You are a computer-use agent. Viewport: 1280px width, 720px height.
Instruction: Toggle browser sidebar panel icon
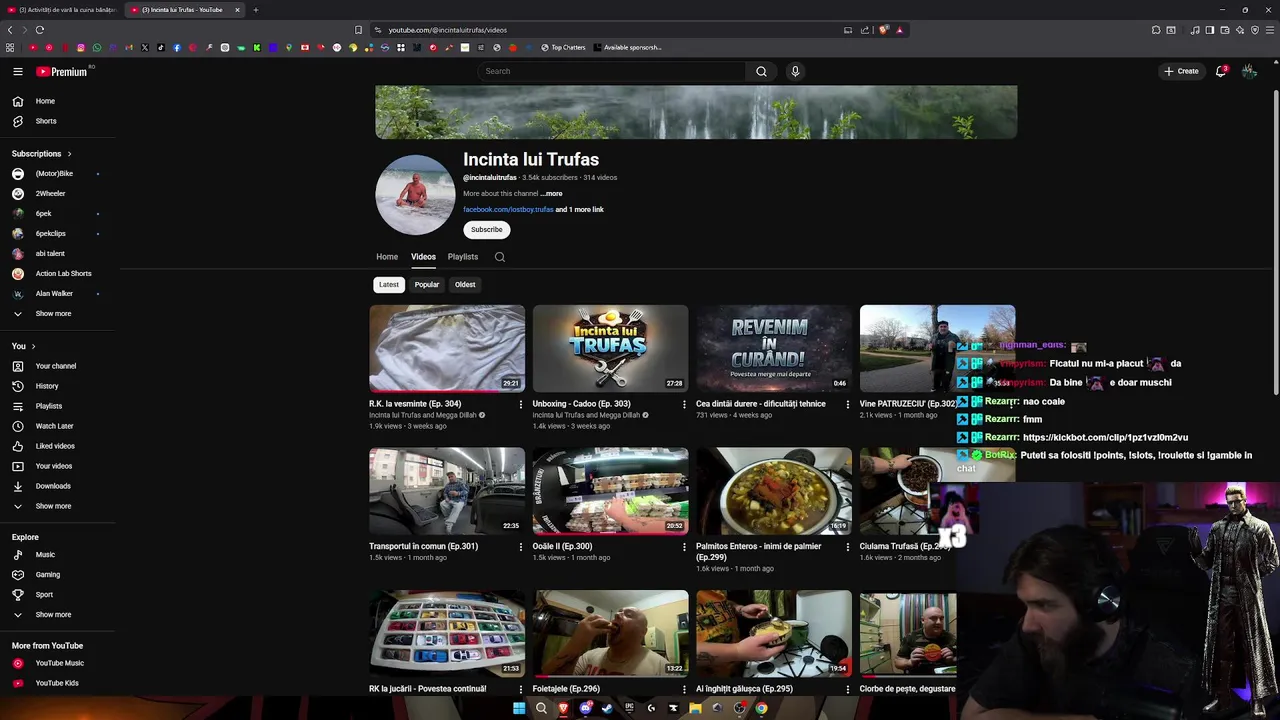(1210, 30)
